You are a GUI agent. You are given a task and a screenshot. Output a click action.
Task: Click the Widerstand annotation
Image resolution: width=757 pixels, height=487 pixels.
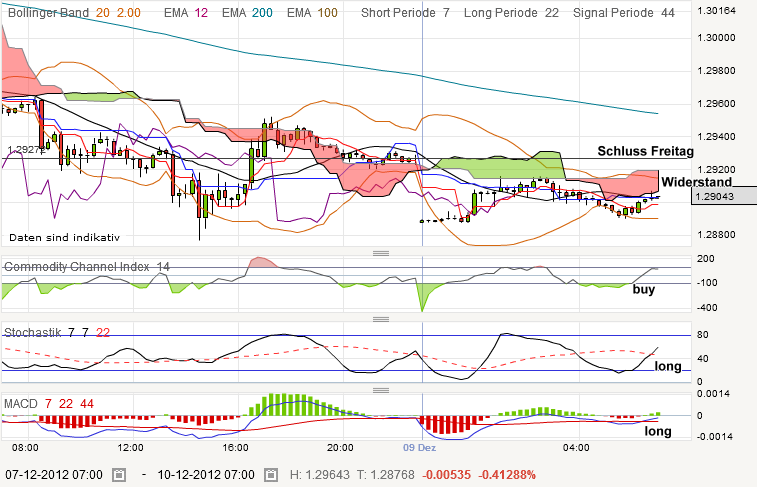(697, 182)
